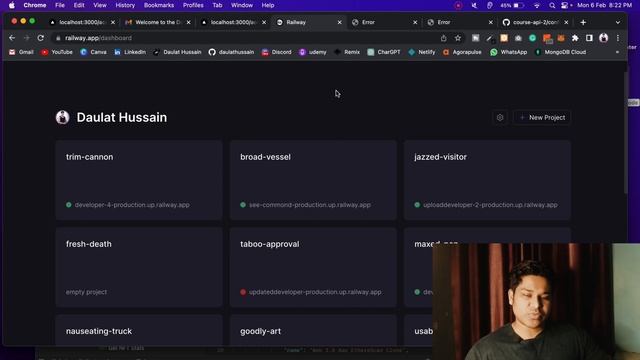This screenshot has height=360, width=640.
Task: Open ChatGPT bookmark
Action: pos(384,52)
